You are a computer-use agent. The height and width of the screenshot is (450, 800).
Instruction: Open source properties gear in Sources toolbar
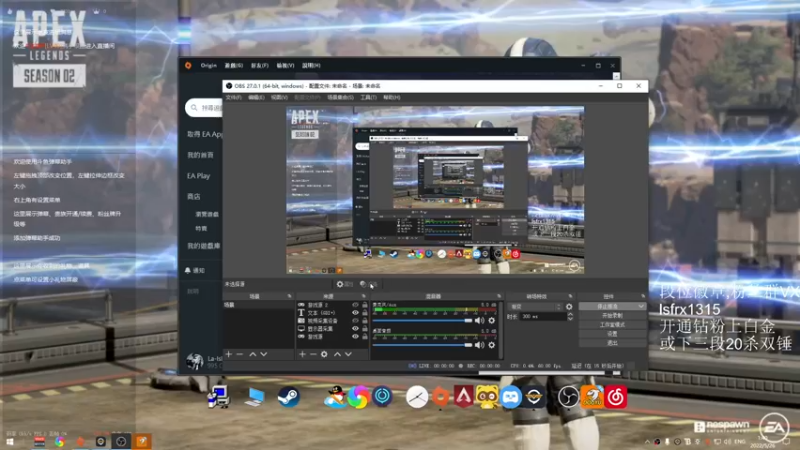[324, 354]
